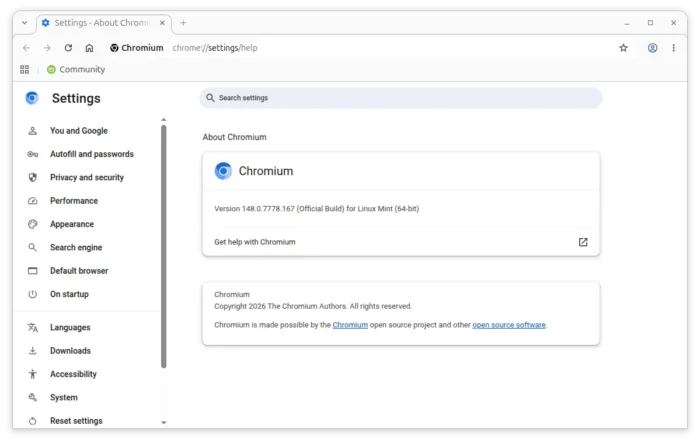Click the speedometer icon beside Performance
Viewport: 700px width, 443px height.
pos(33,201)
